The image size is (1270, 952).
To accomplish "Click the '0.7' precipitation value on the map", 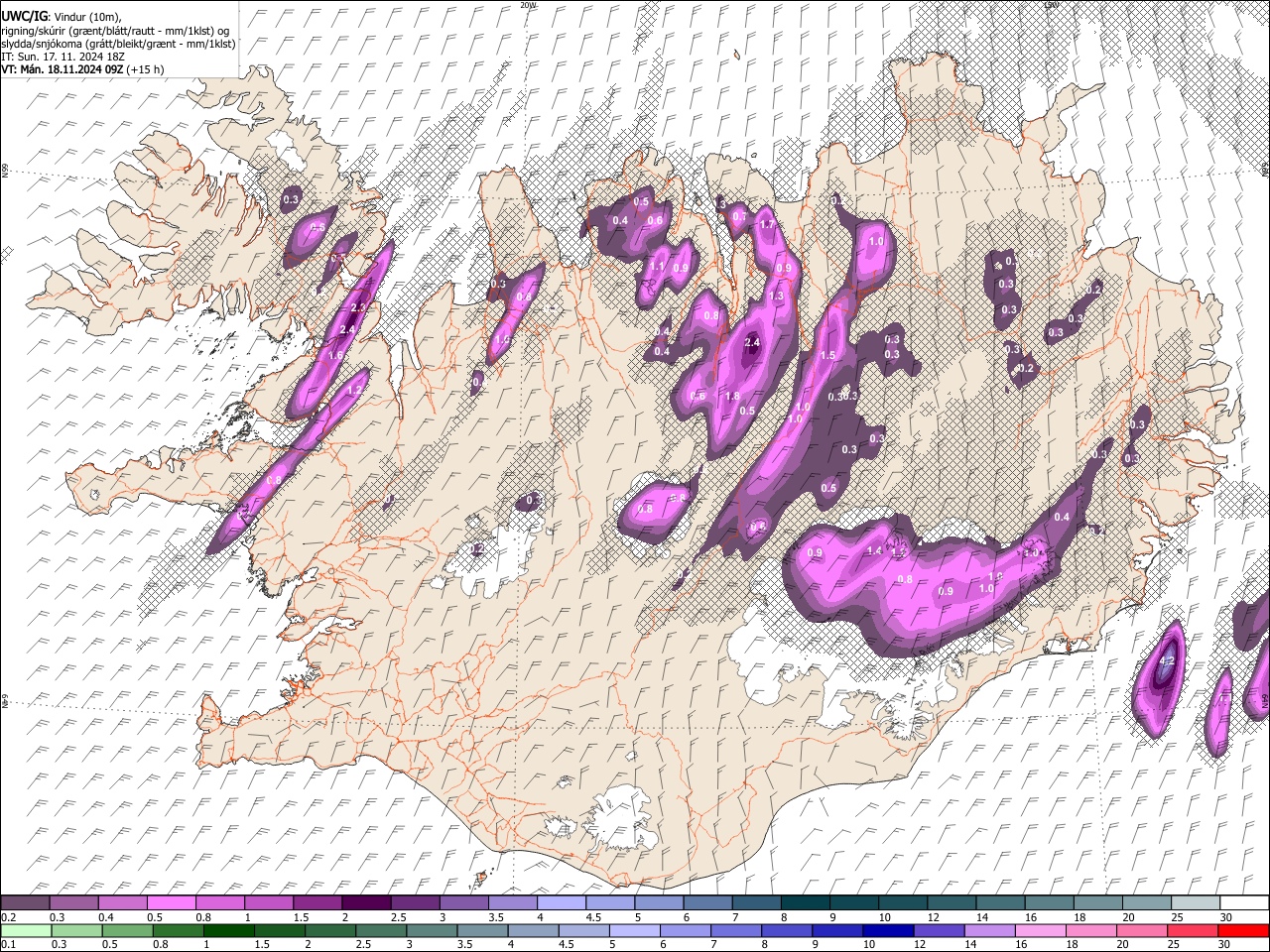I will pyautogui.click(x=739, y=216).
